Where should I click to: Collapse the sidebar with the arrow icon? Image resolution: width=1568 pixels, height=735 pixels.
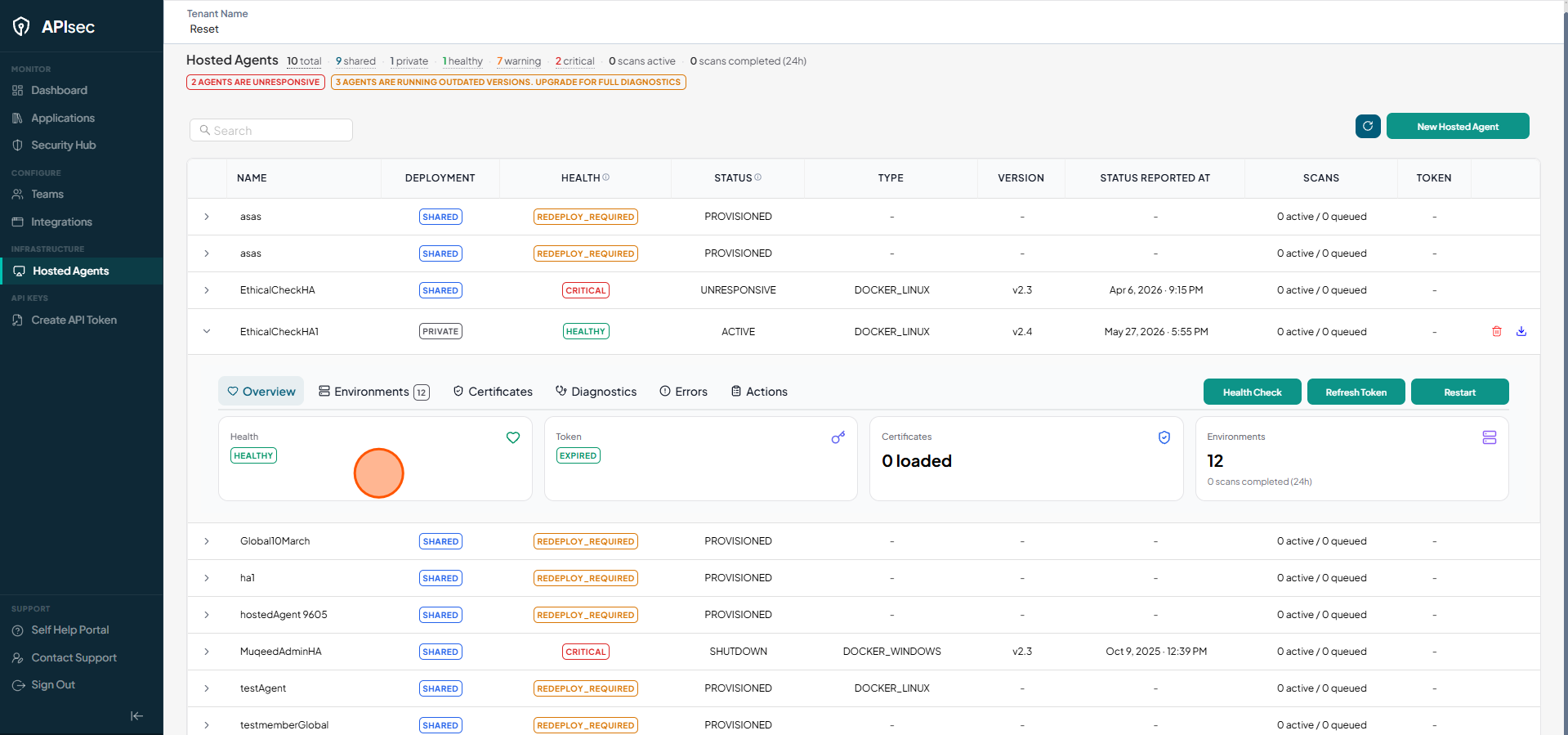[136, 716]
